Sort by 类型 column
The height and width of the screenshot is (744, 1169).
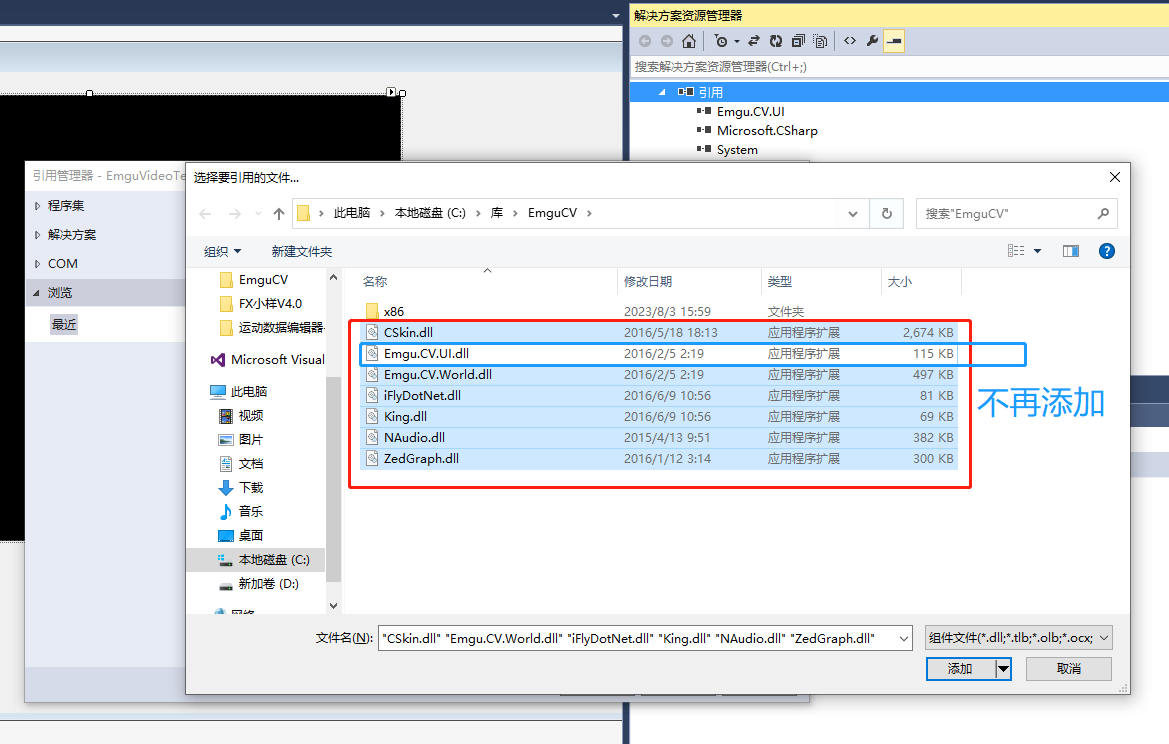pyautogui.click(x=780, y=282)
